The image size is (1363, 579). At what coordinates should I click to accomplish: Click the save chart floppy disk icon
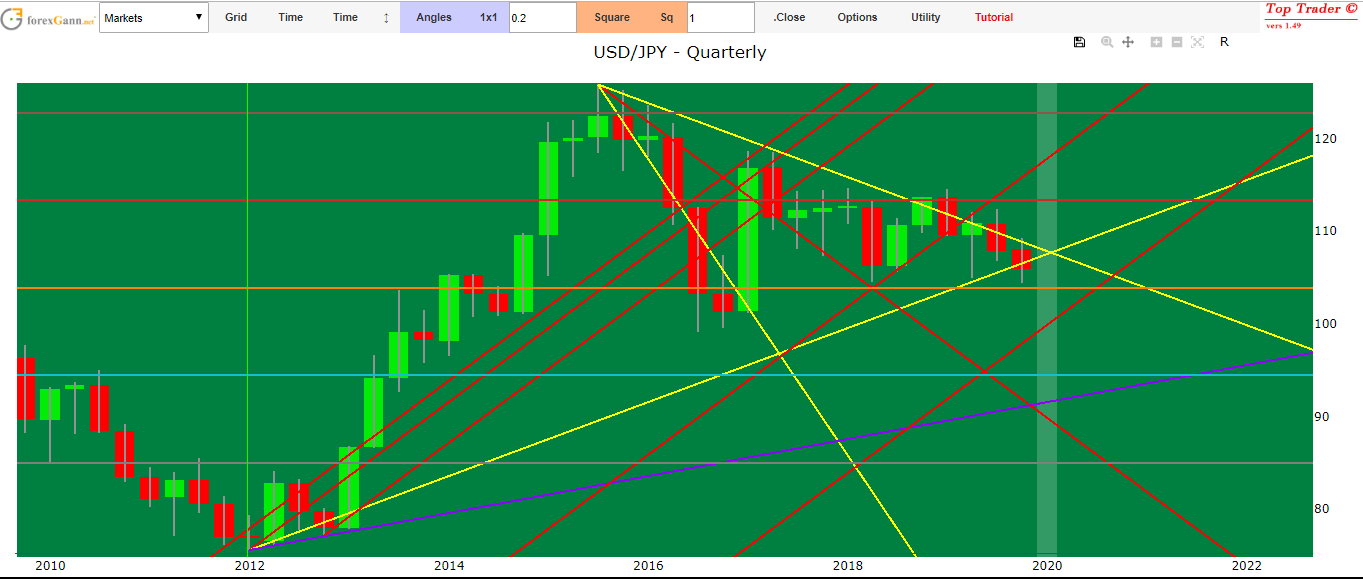1079,42
